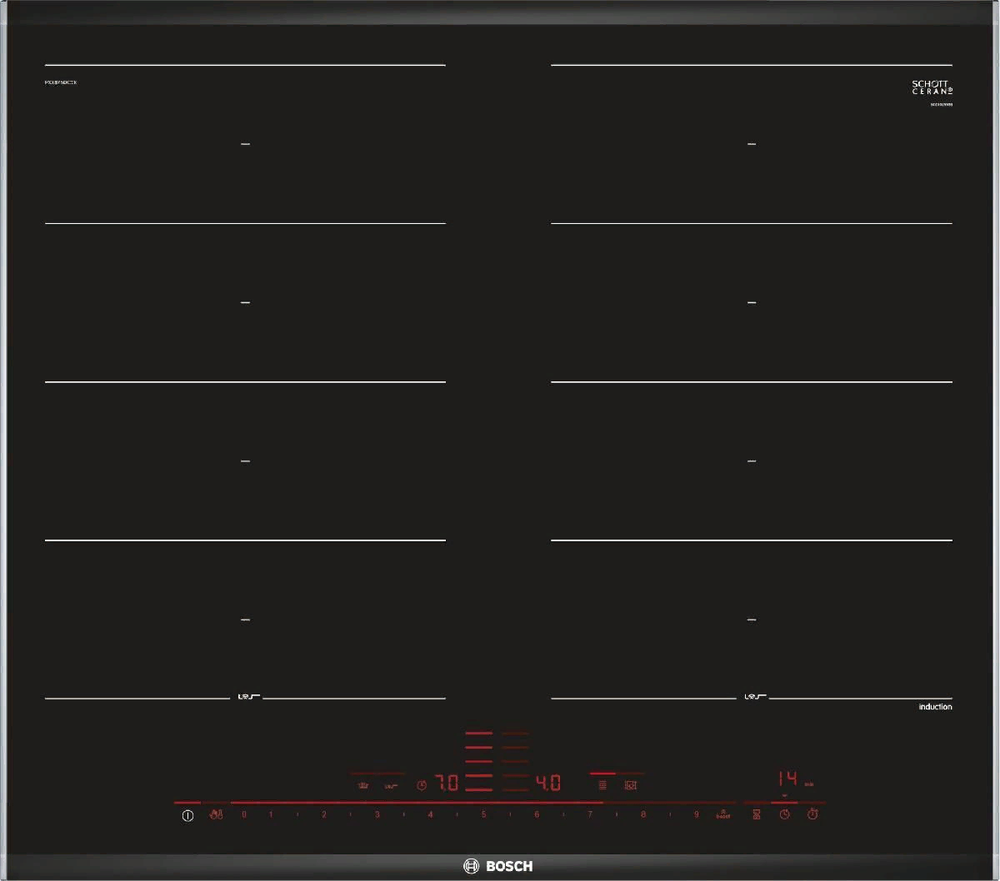Select the clock icon below the 14 display
1000x881 pixels.
[x=785, y=815]
